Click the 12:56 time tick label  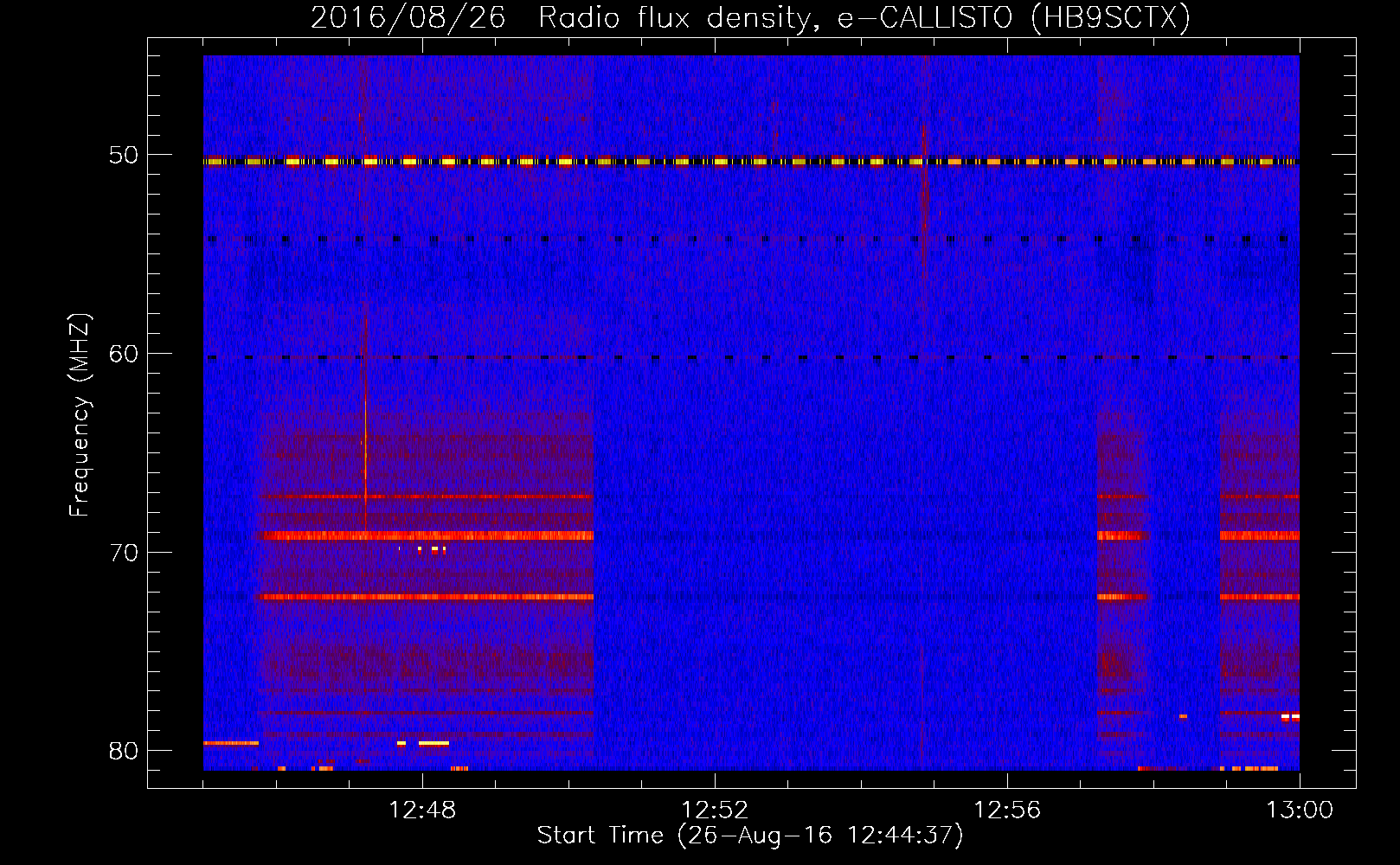1007,811
